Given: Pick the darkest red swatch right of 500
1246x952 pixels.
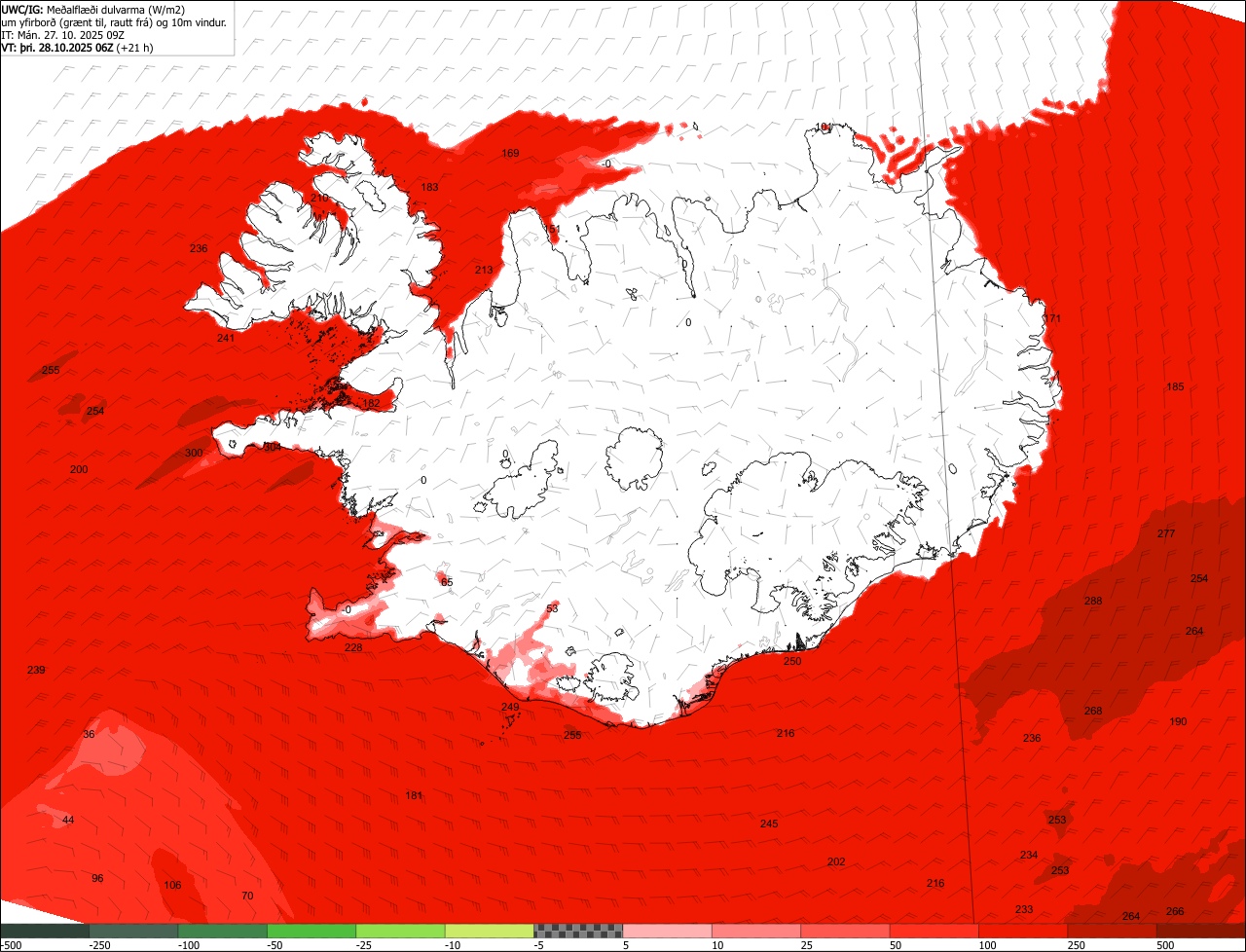Looking at the screenshot, I should coord(1201,931).
